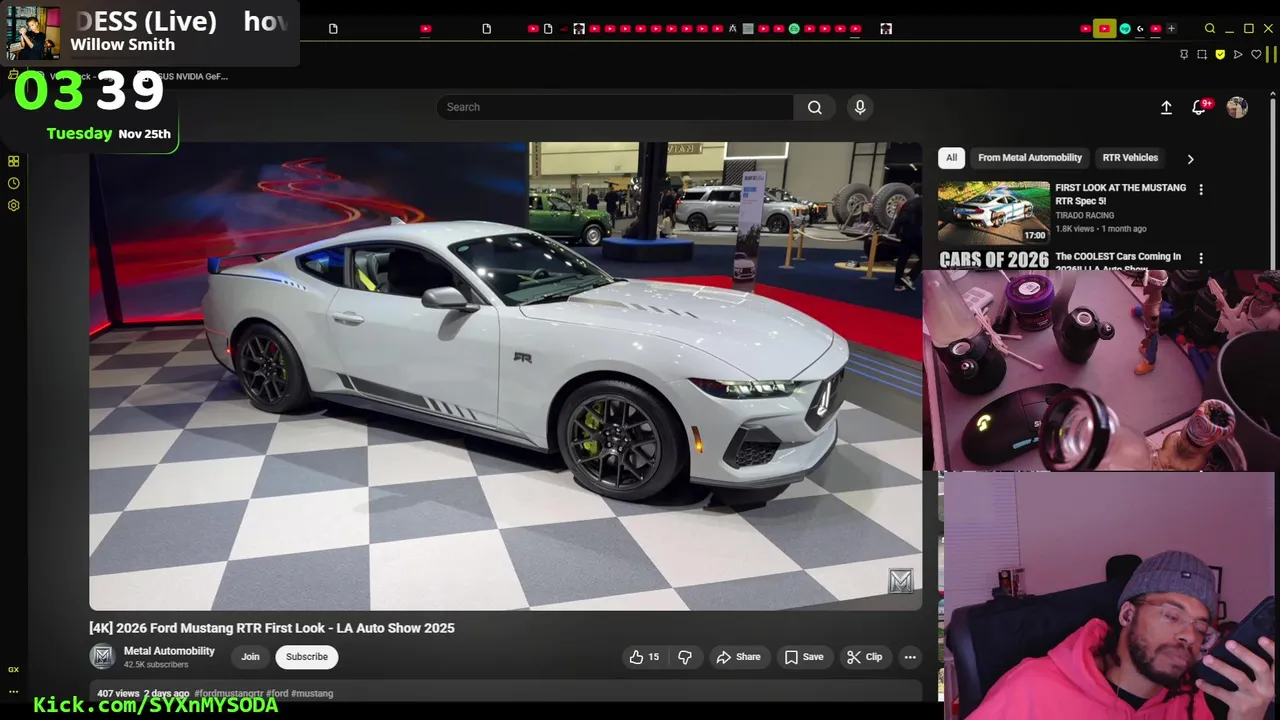The width and height of the screenshot is (1280, 720).
Task: Save the video to a playlist
Action: click(x=804, y=657)
